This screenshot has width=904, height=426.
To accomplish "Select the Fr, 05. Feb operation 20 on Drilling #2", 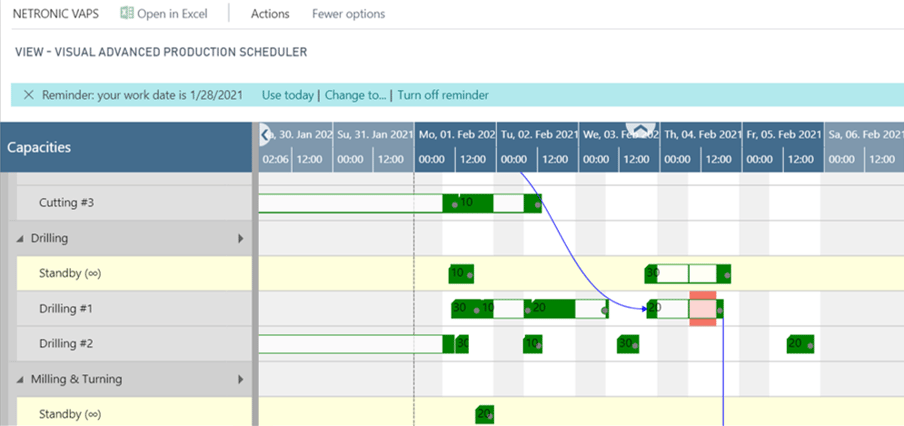I will tap(800, 344).
